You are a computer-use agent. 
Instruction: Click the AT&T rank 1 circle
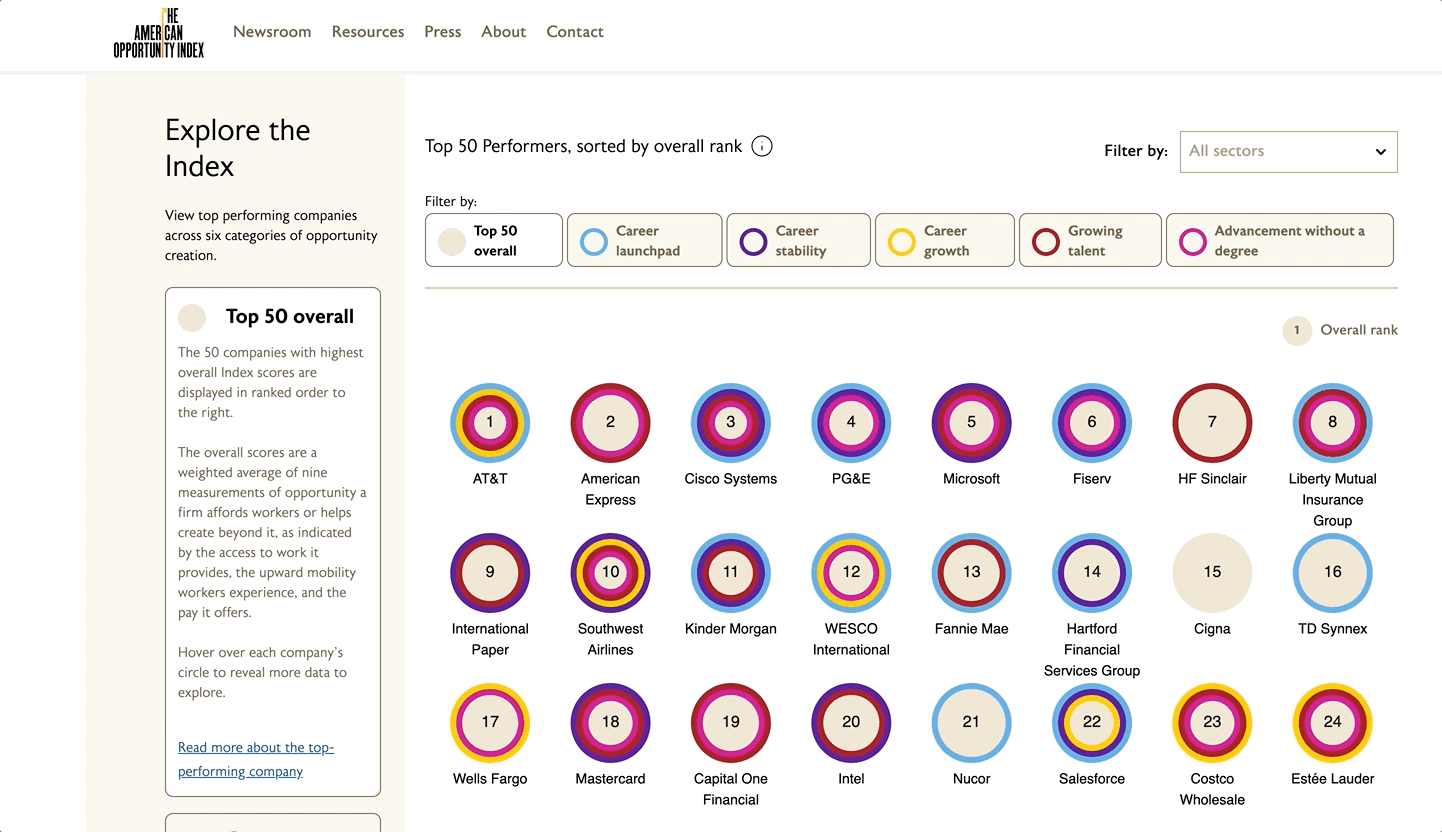pyautogui.click(x=490, y=422)
